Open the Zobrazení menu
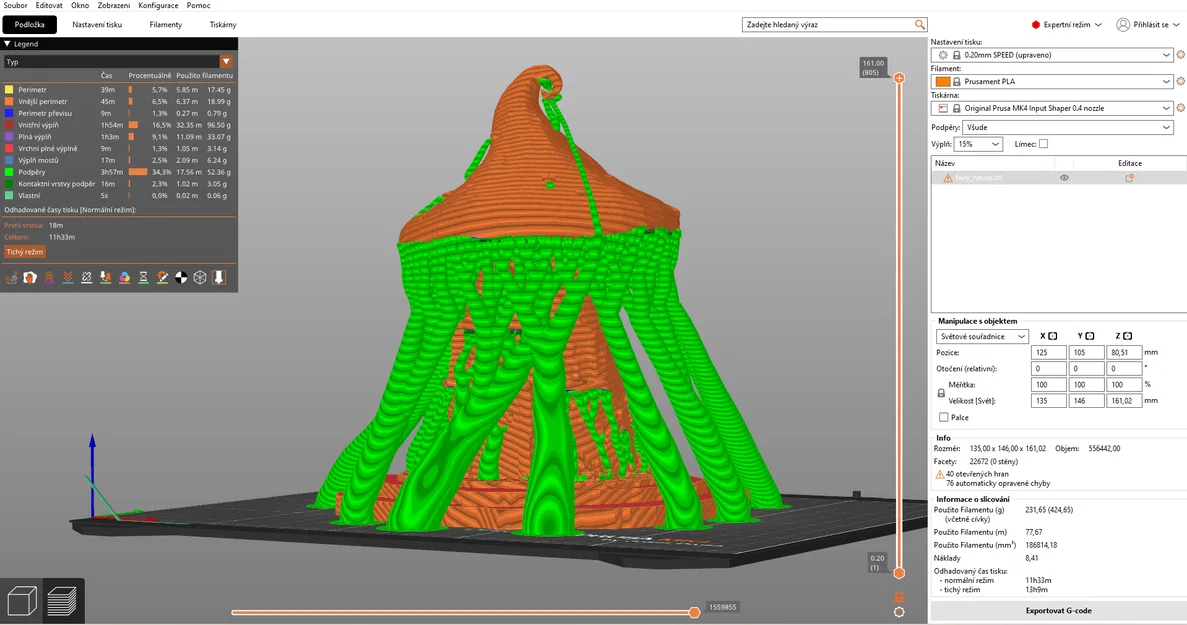Screen dimensions: 1187x625 click(x=114, y=5)
